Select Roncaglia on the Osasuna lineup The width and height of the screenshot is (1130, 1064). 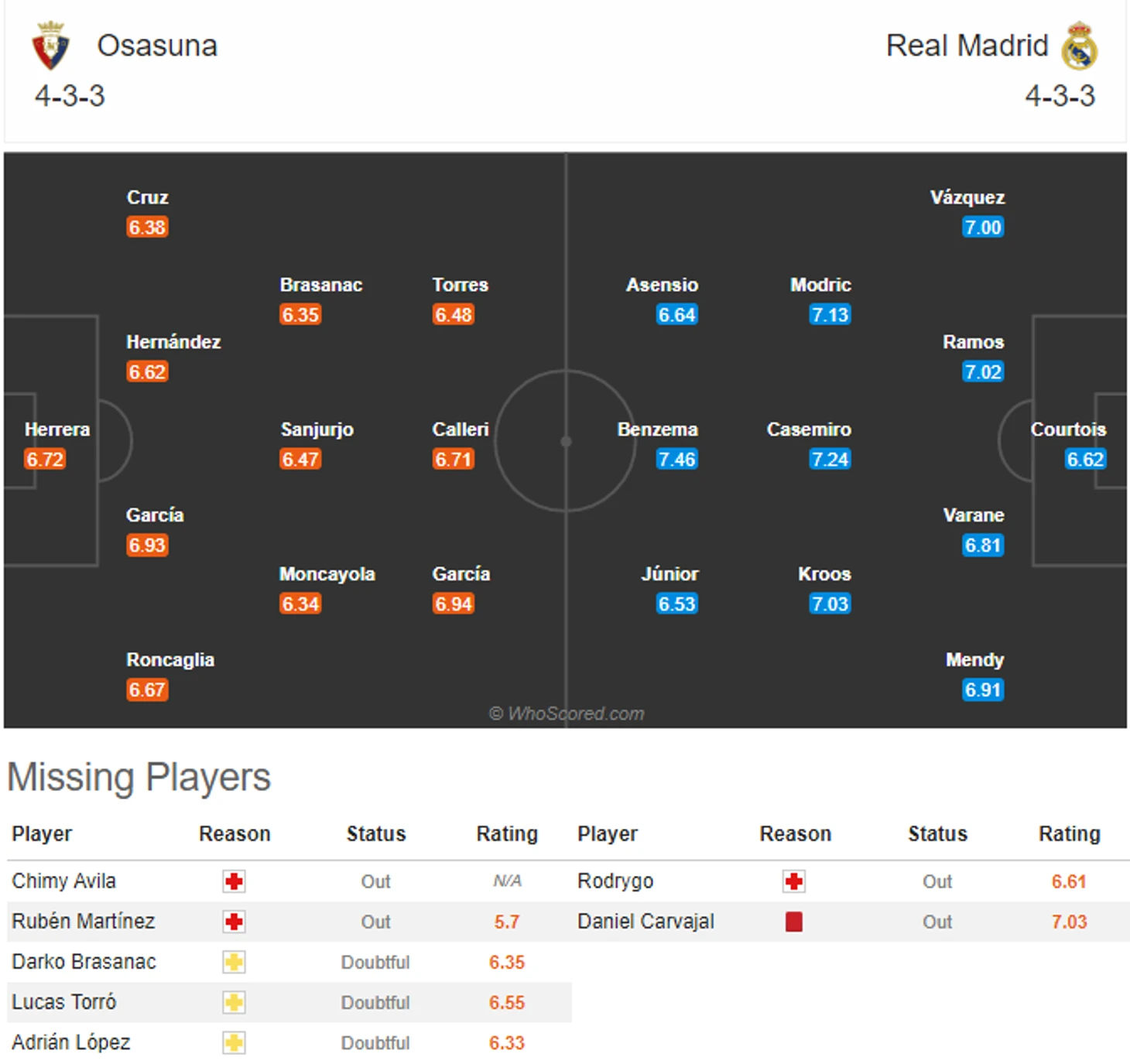click(x=170, y=660)
